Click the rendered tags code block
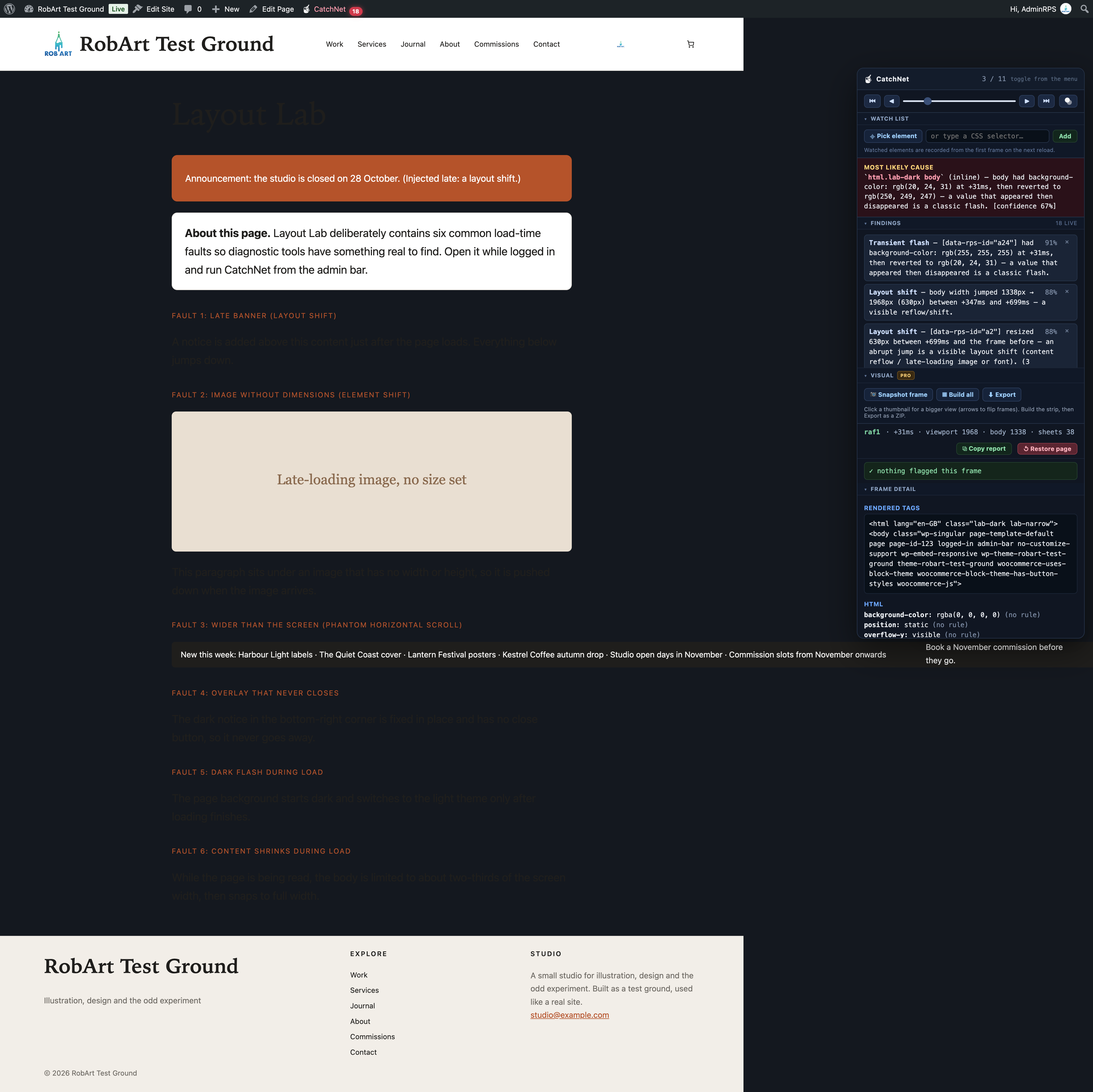The height and width of the screenshot is (1092, 1093). [x=970, y=554]
